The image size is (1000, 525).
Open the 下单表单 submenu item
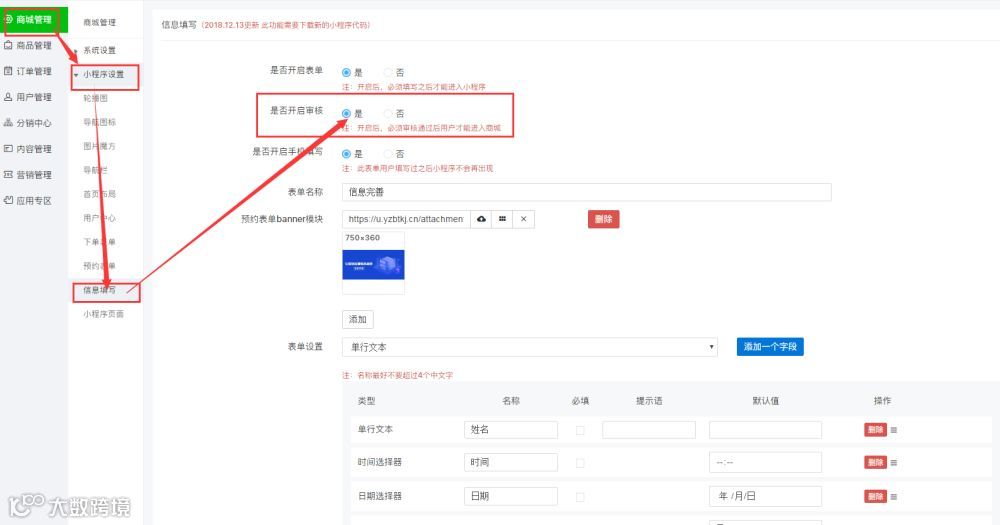point(99,242)
